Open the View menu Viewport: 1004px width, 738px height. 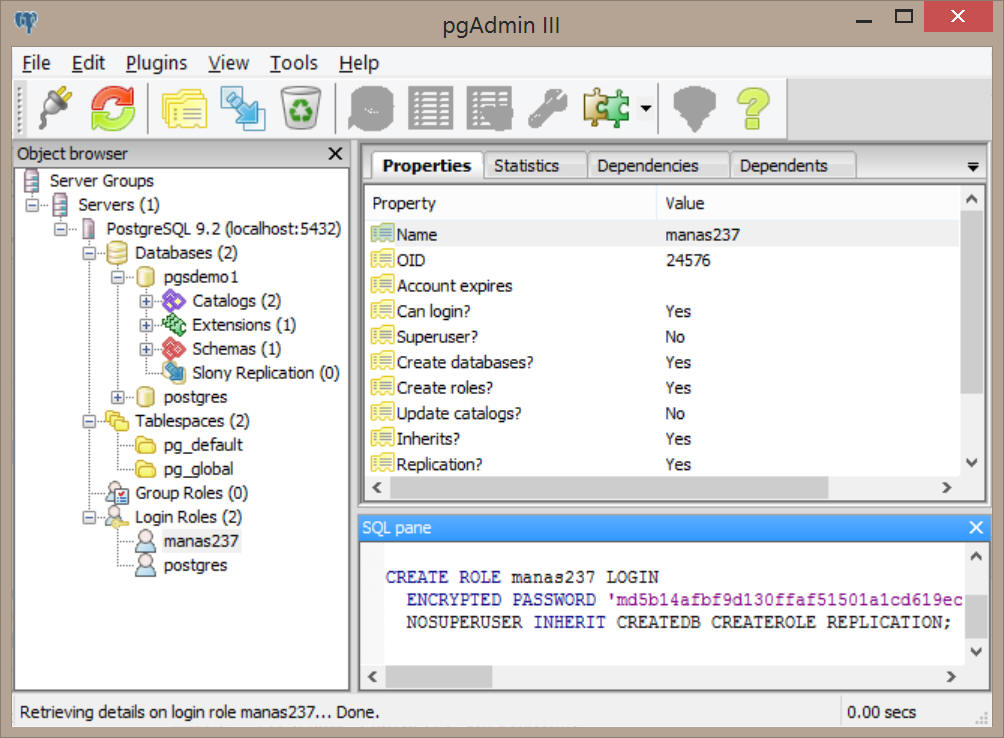pos(228,63)
